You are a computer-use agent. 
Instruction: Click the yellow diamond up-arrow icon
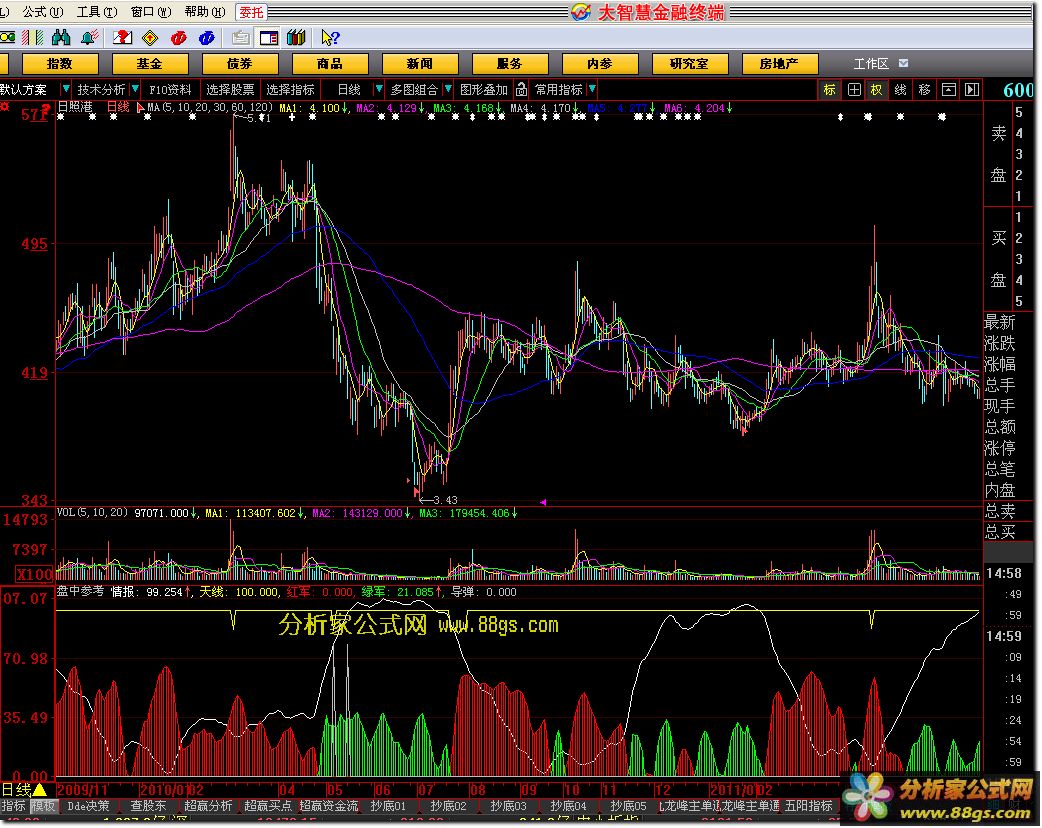150,37
